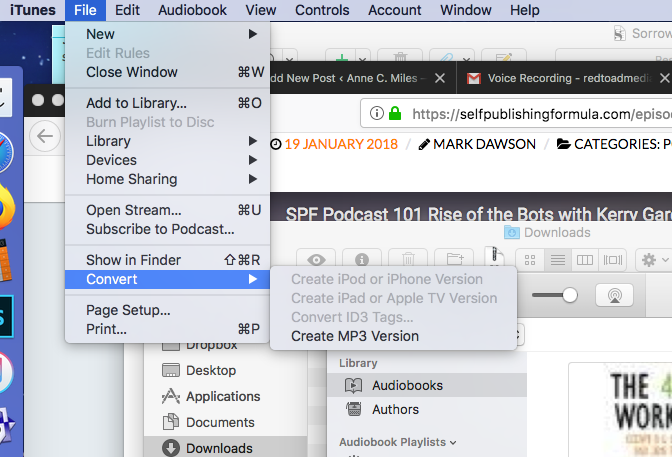Open the iTunes application menu

33,10
